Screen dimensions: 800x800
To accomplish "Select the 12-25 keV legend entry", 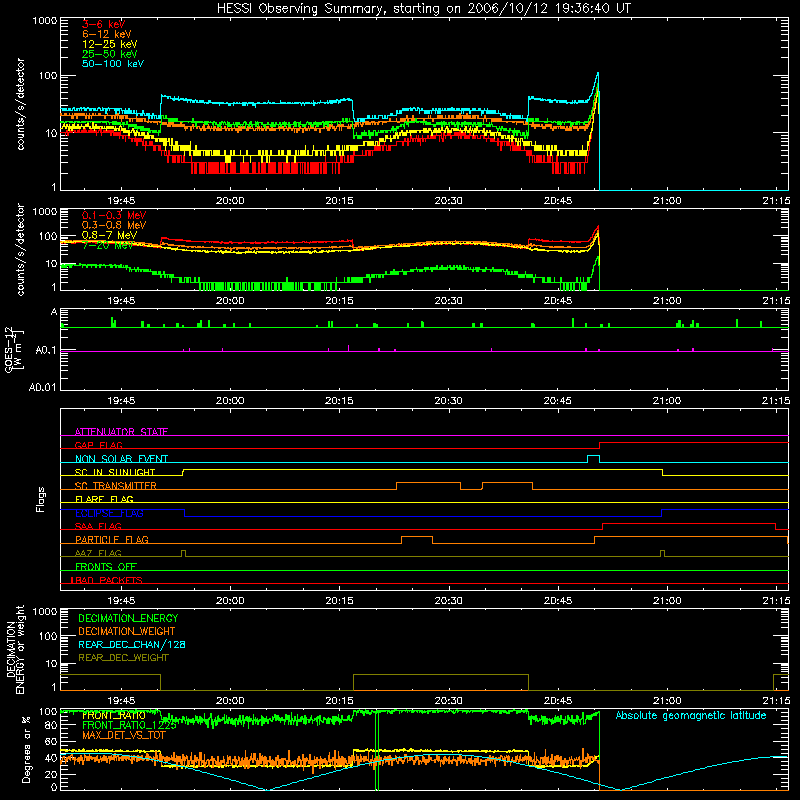I will 110,44.
